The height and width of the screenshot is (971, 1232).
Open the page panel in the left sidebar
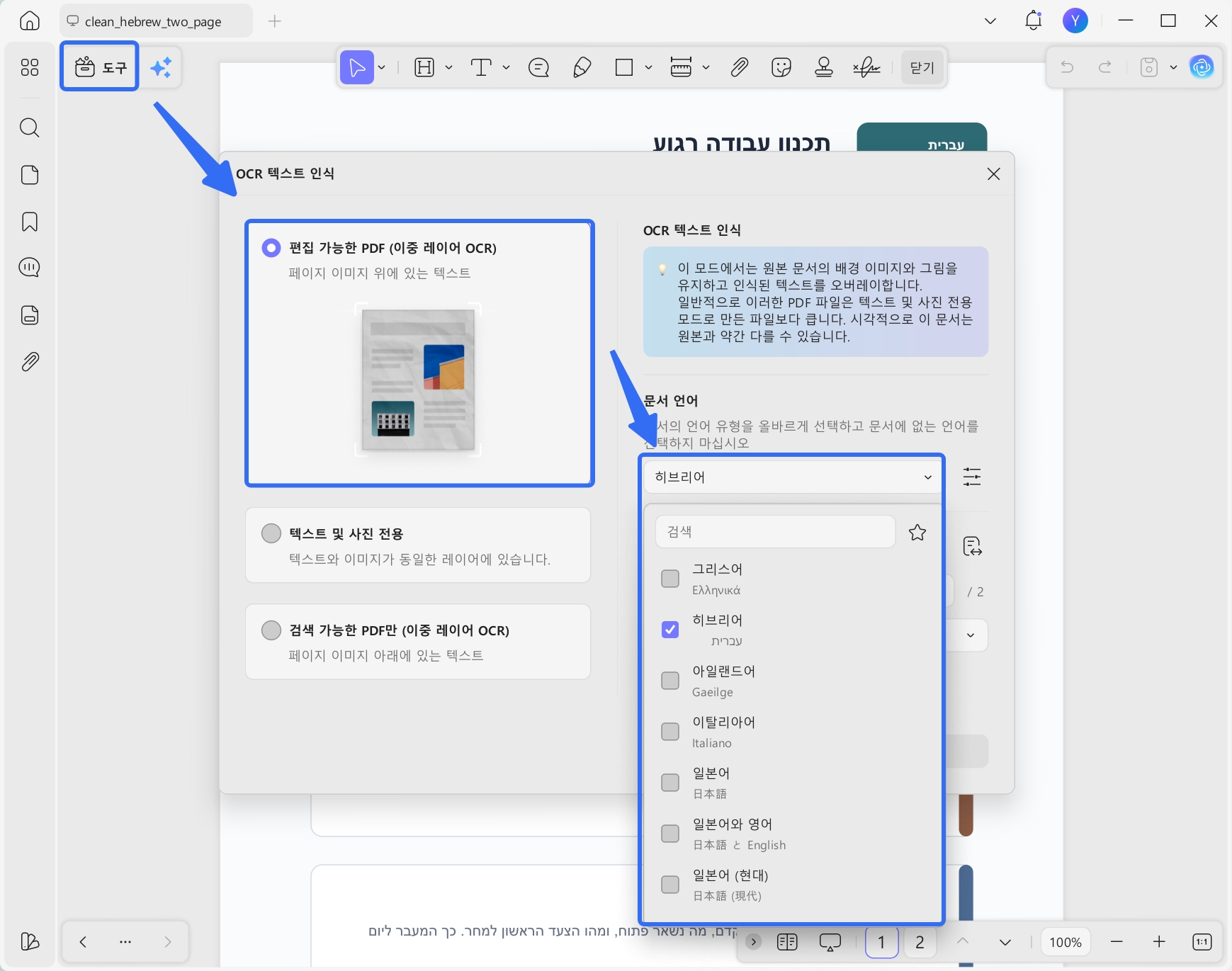click(29, 175)
